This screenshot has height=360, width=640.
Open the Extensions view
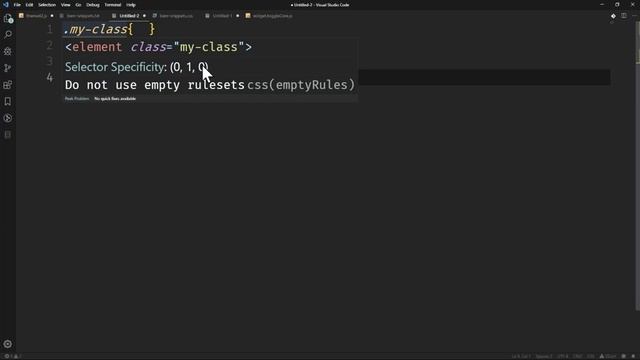pos(8,85)
